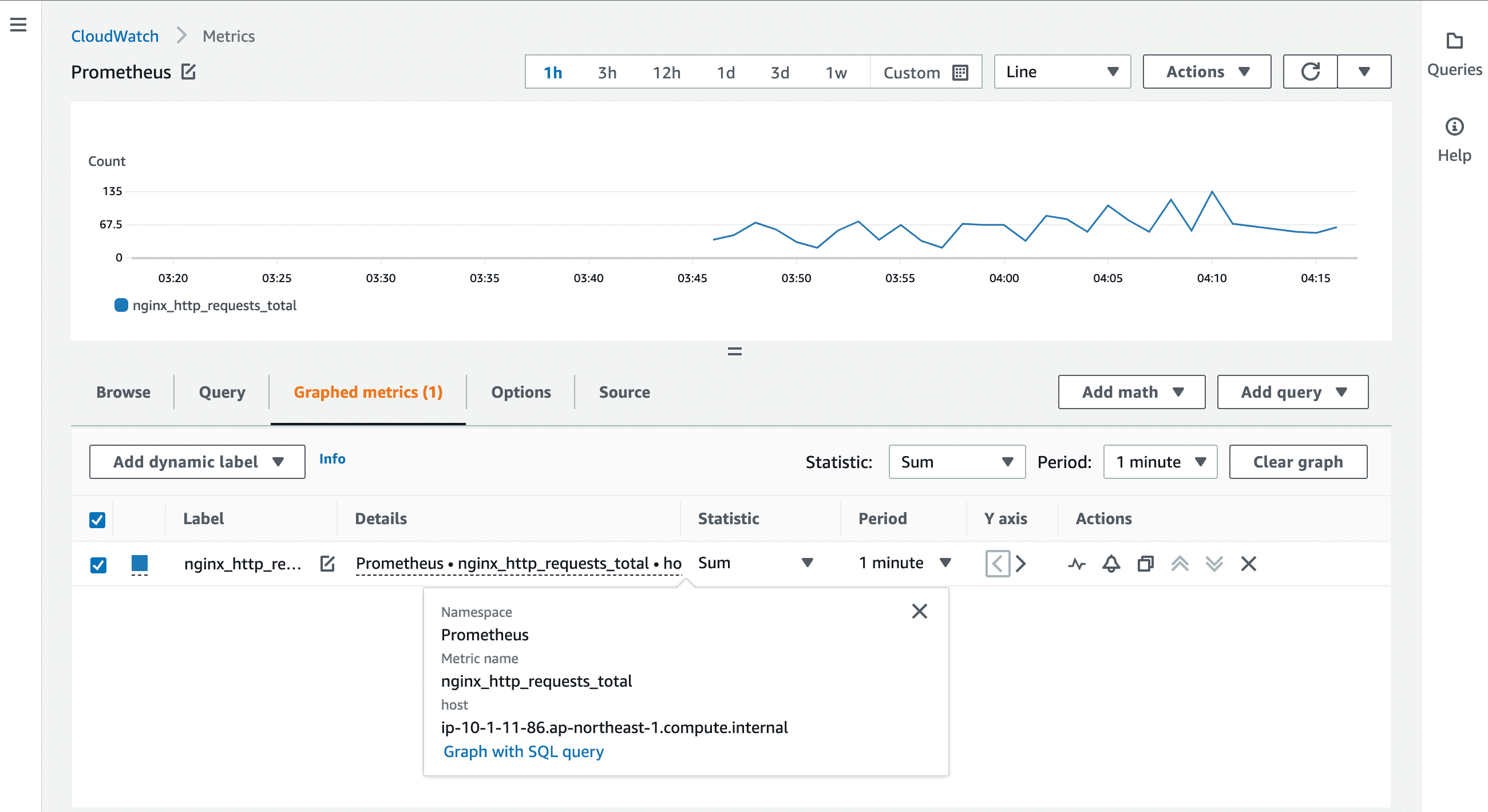Click Graph with SQL query link
This screenshot has width=1488, height=812.
coord(523,751)
